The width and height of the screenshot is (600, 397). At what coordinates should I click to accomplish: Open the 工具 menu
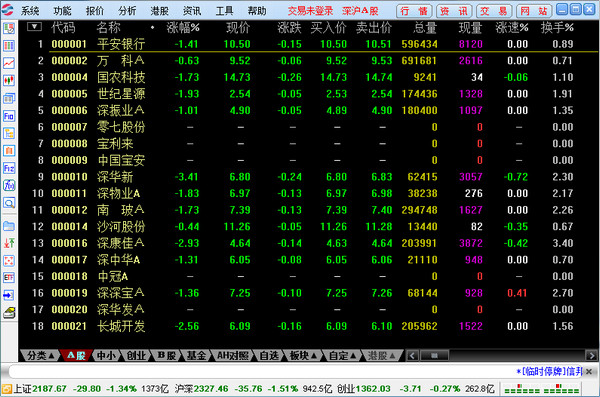click(x=224, y=11)
